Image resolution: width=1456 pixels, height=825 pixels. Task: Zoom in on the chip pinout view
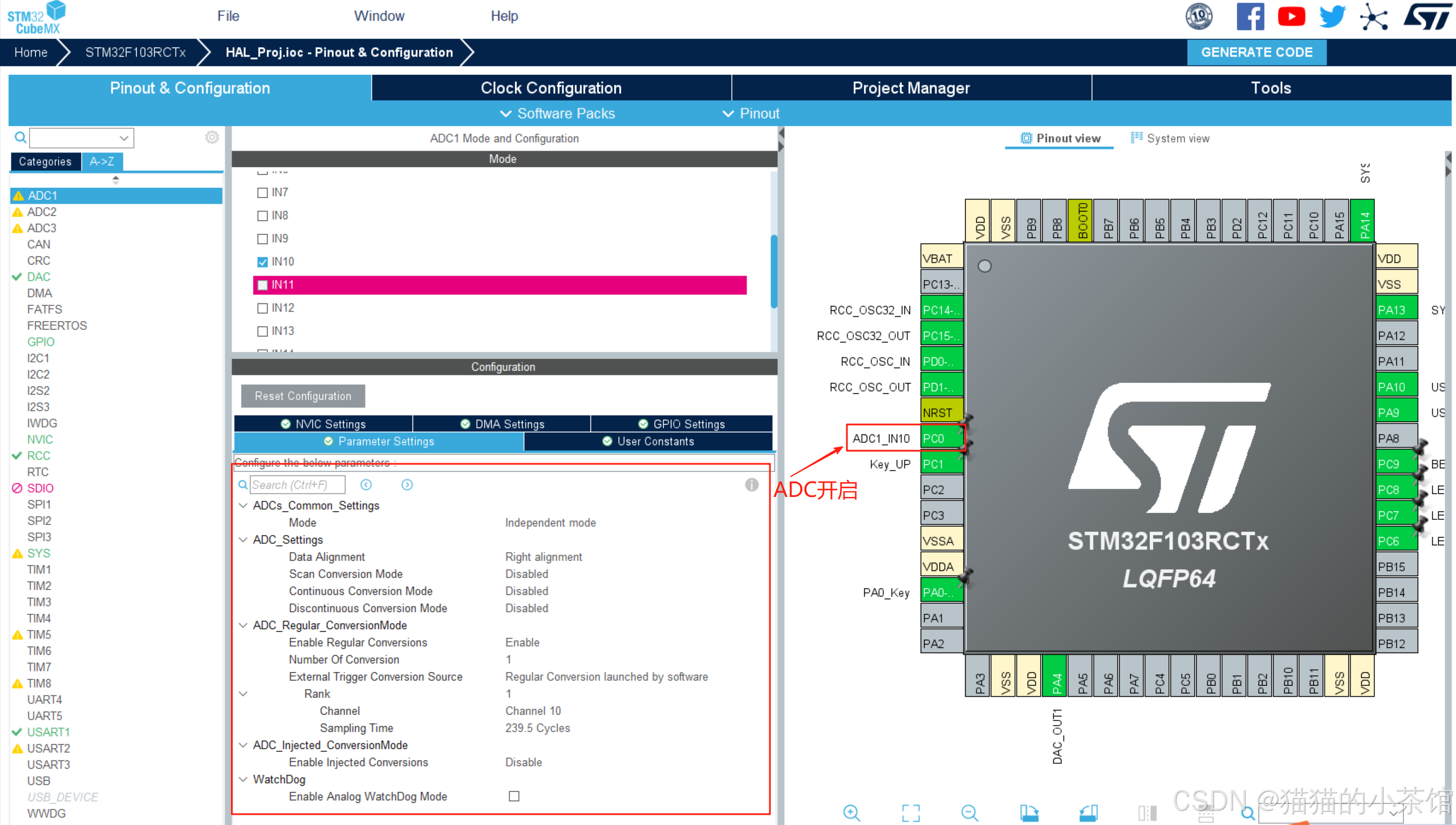click(851, 812)
